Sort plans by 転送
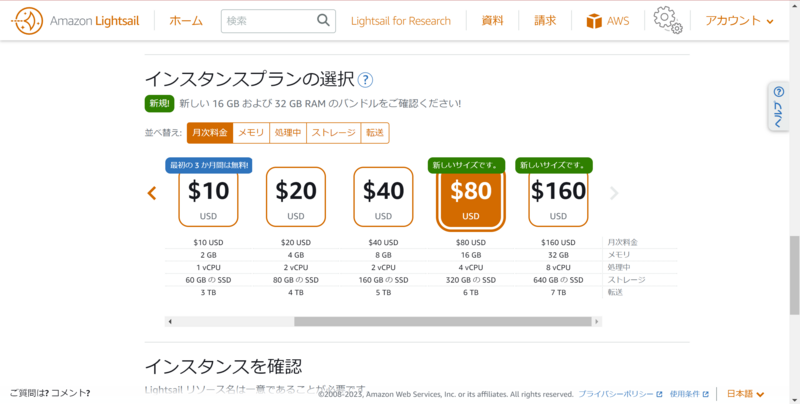Image resolution: width=800 pixels, height=404 pixels. click(x=375, y=133)
